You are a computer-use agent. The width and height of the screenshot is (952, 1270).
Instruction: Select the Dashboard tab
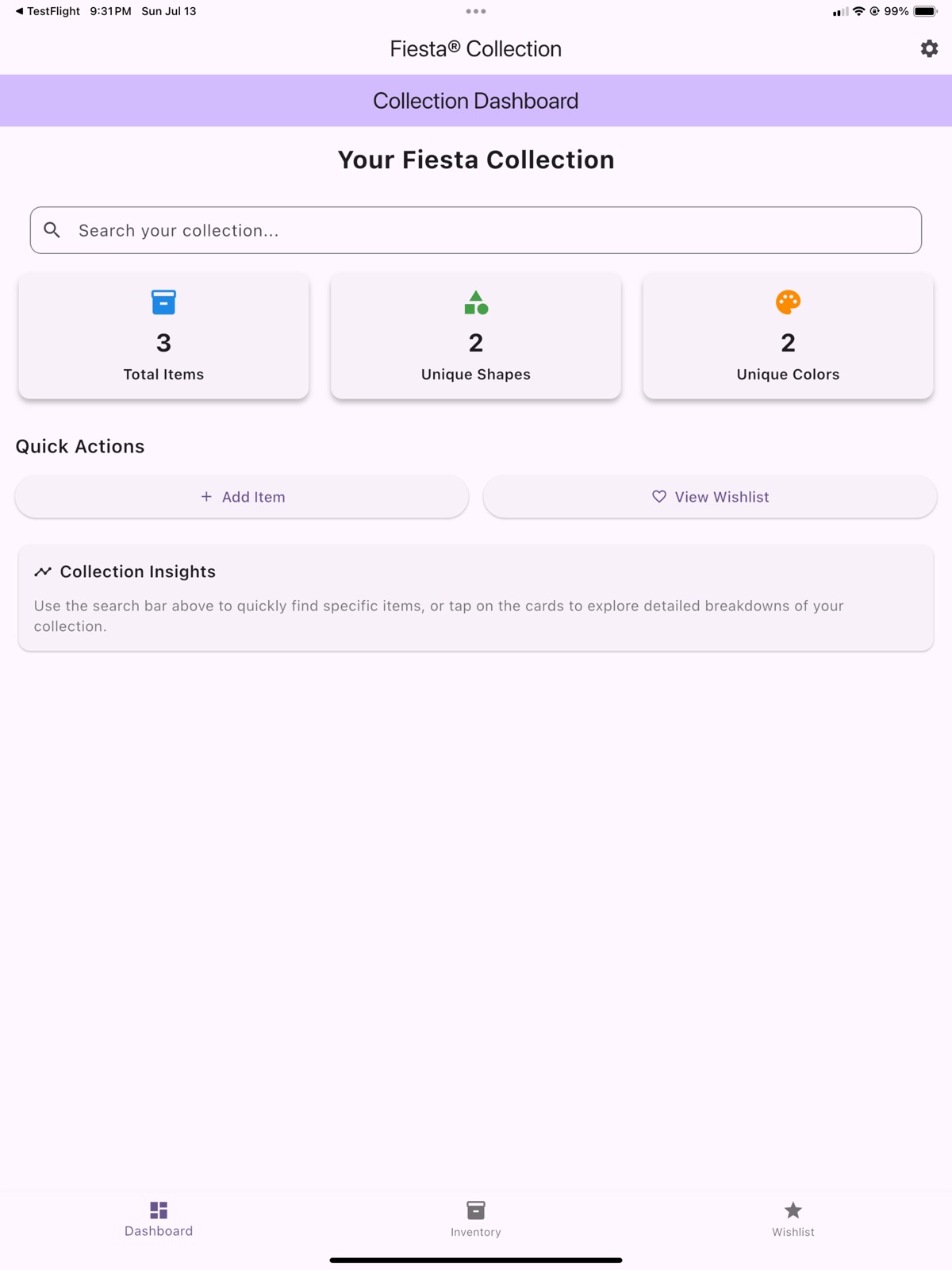(159, 1218)
